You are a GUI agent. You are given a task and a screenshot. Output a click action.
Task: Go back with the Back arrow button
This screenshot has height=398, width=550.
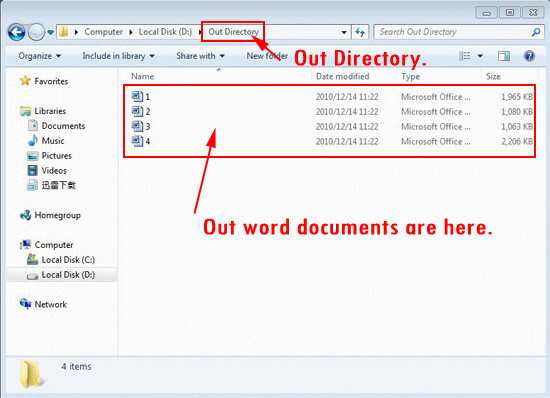click(x=16, y=32)
